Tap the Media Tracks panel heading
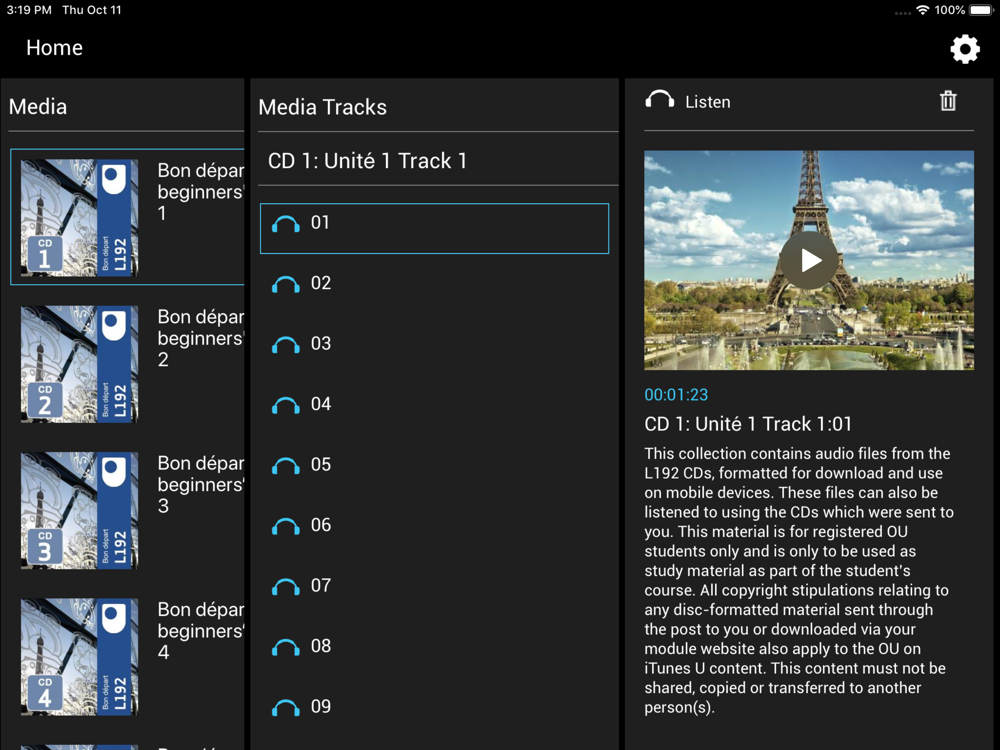 (x=323, y=107)
